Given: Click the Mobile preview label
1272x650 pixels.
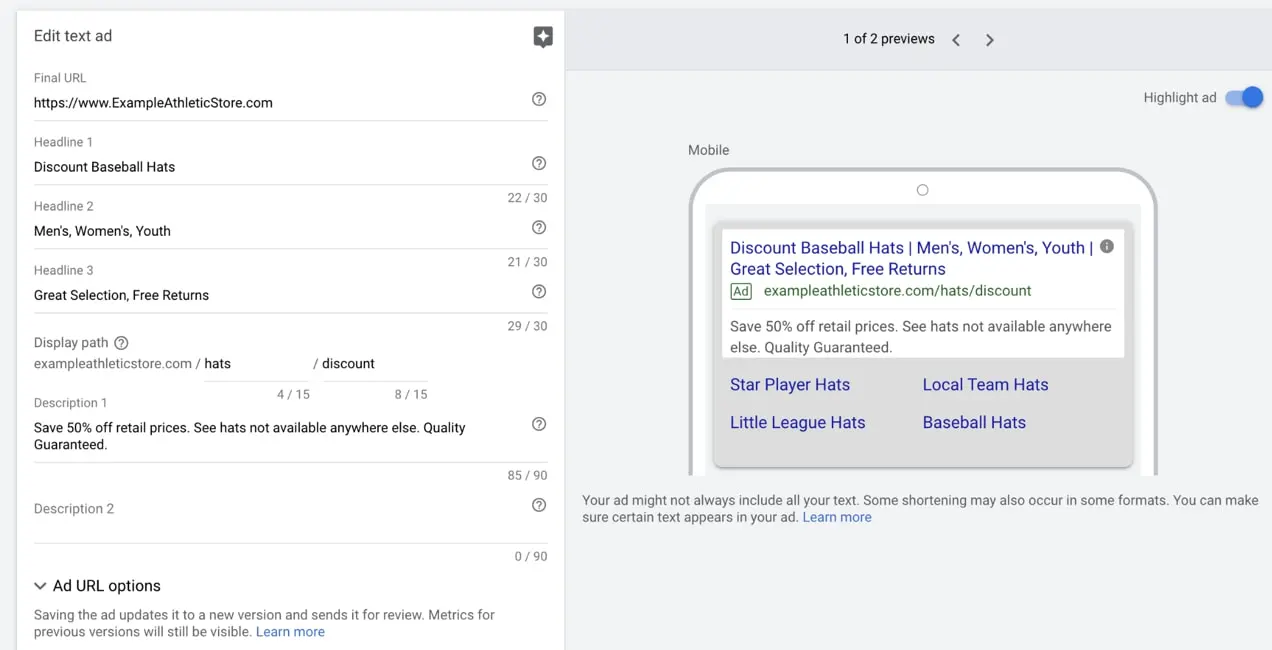Looking at the screenshot, I should click(708, 150).
